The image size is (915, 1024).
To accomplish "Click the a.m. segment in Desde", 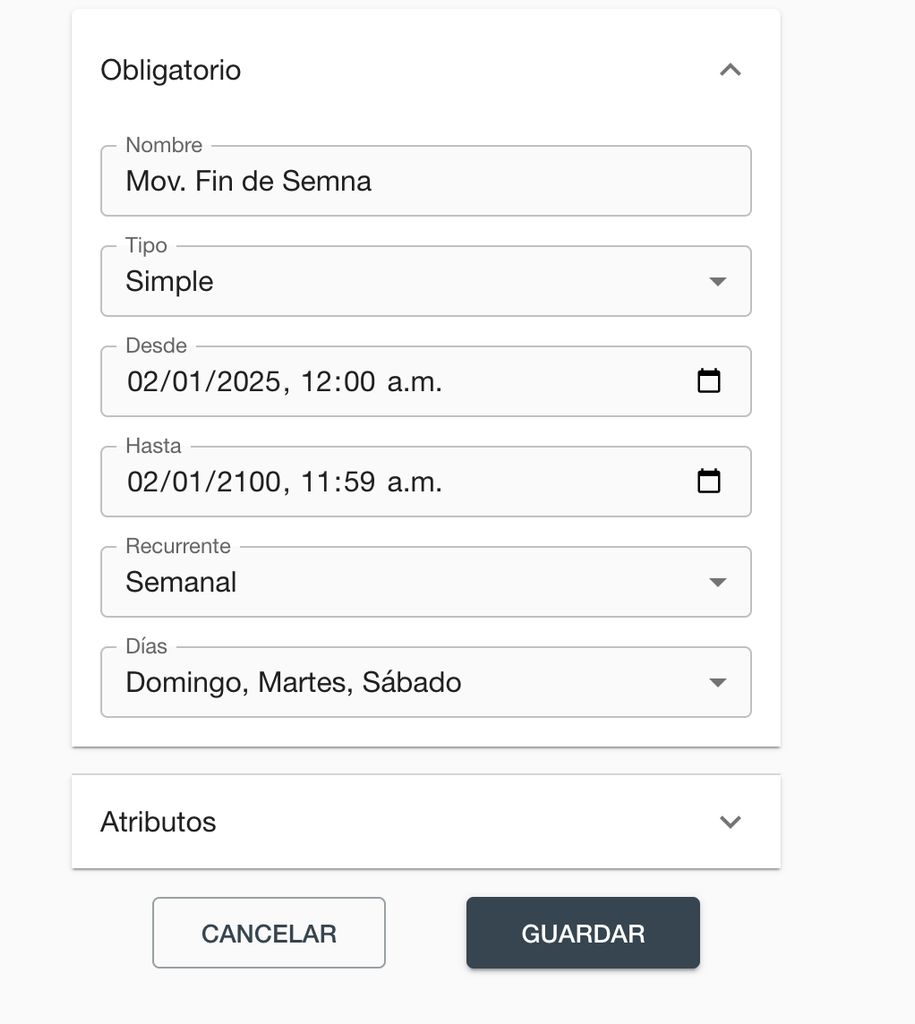I will 414,382.
